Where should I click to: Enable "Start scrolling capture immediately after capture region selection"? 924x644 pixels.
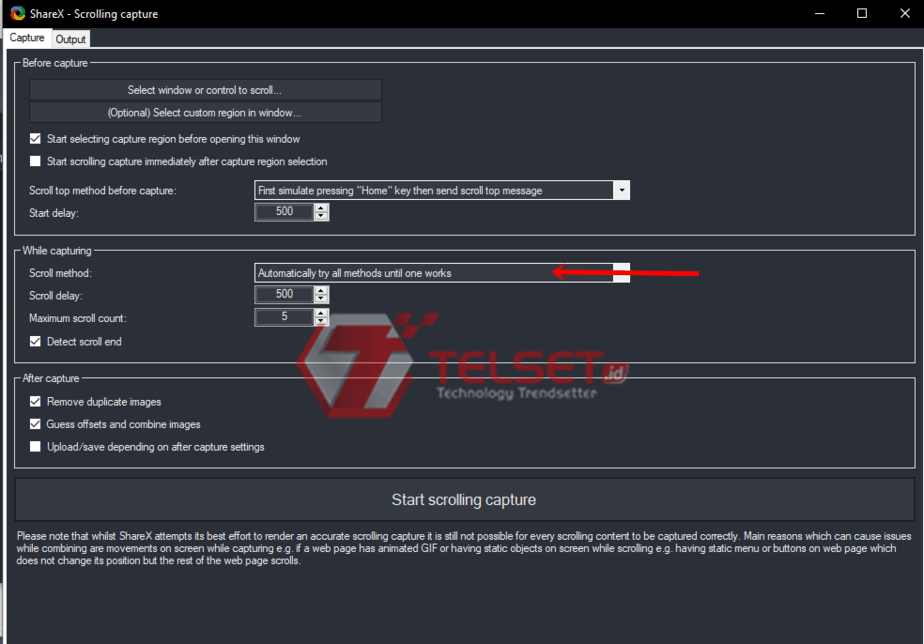pyautogui.click(x=35, y=161)
